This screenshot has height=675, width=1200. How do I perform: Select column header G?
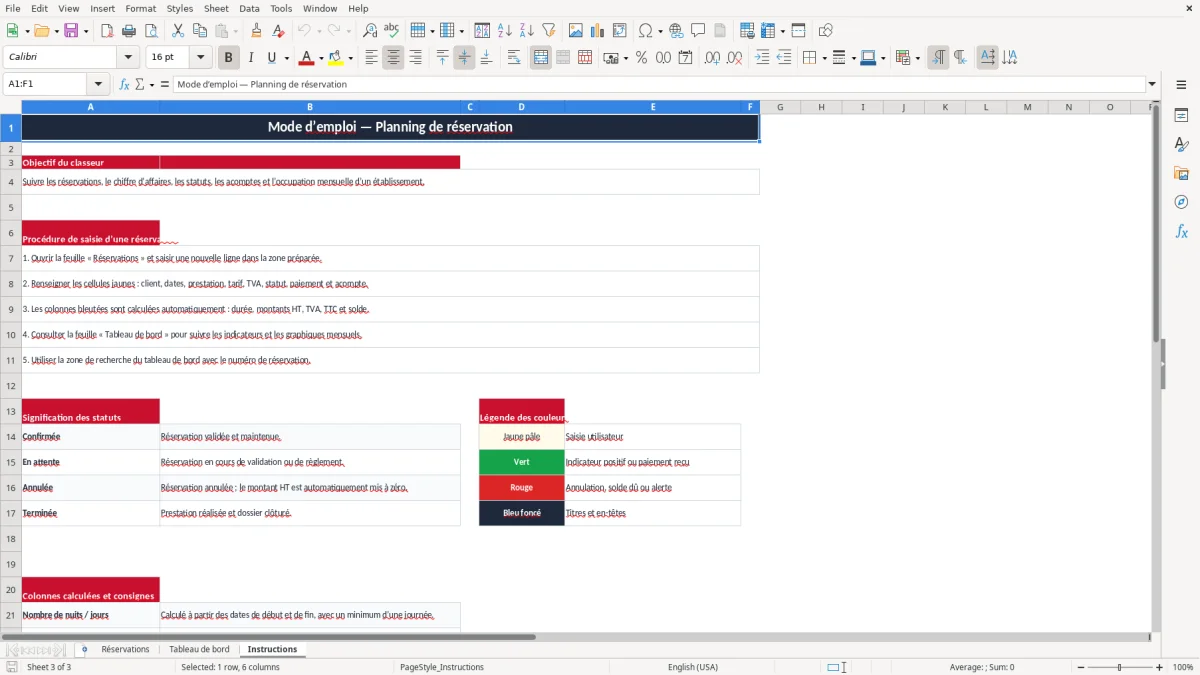pos(779,107)
